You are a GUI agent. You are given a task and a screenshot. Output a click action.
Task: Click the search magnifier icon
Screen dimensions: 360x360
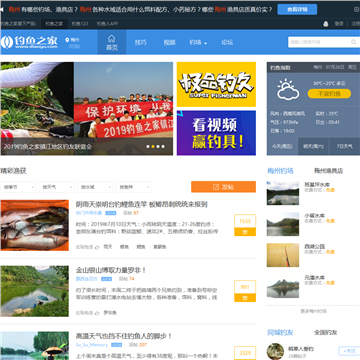(x=353, y=42)
